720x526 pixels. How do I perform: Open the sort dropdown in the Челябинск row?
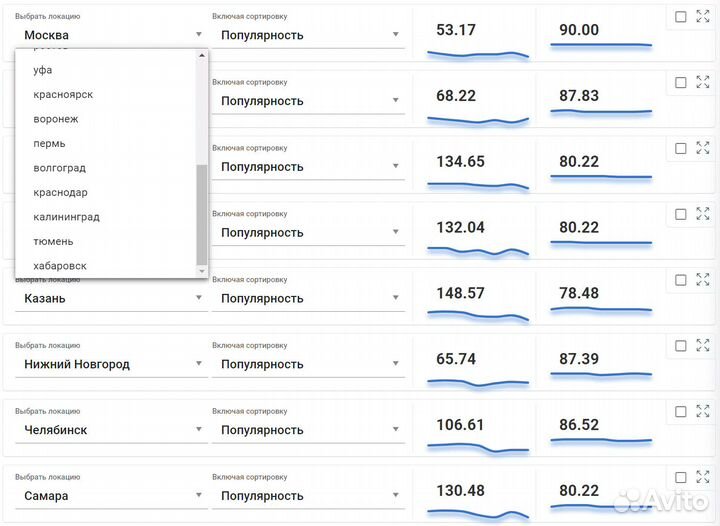(395, 431)
